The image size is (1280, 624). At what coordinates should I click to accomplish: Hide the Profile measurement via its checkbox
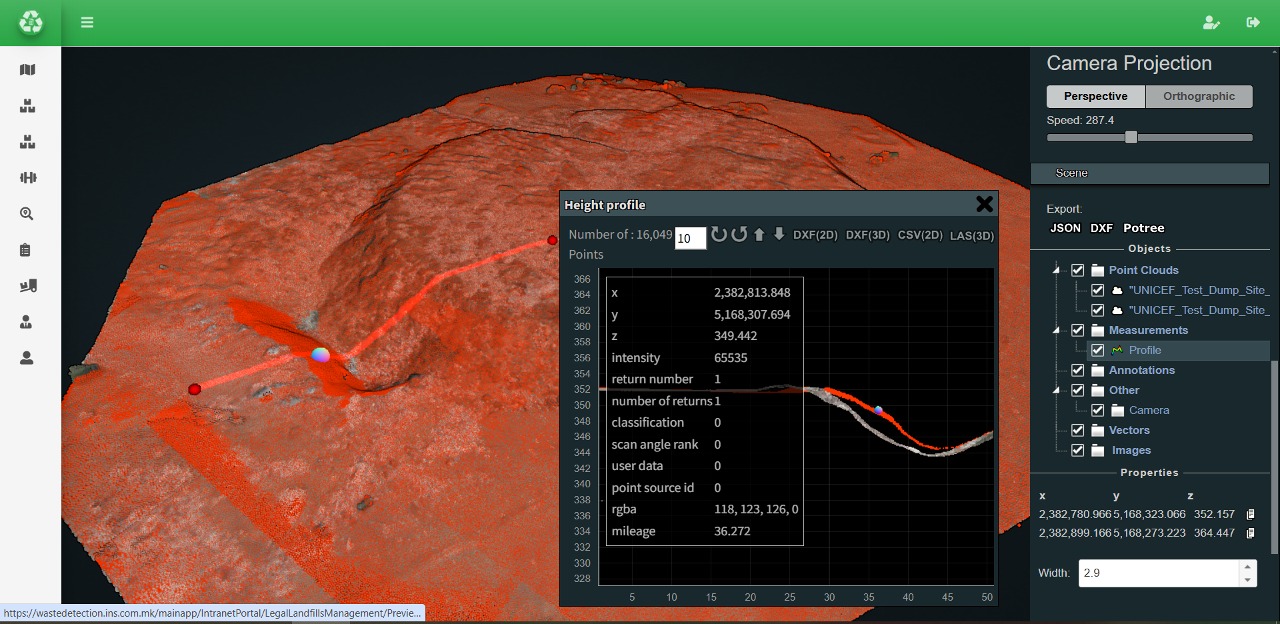(1098, 350)
